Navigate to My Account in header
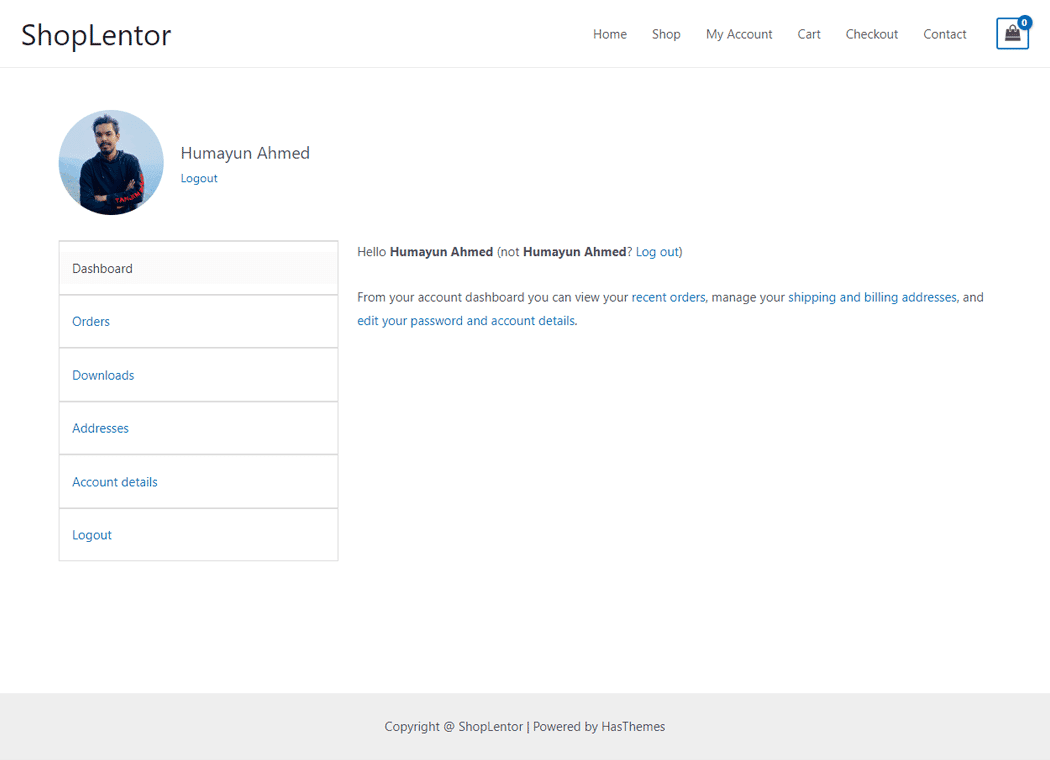This screenshot has height=760, width=1050. (x=739, y=34)
